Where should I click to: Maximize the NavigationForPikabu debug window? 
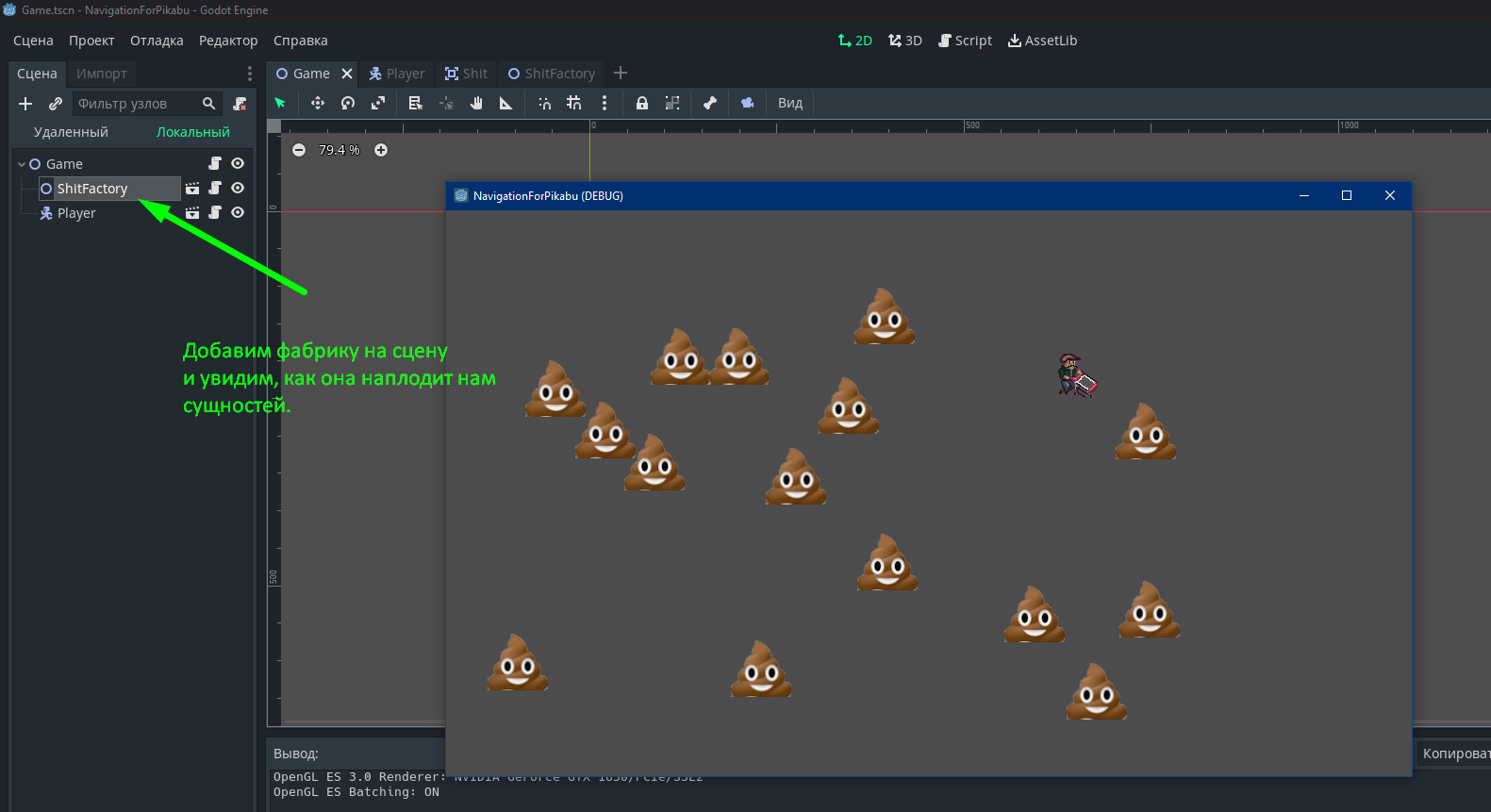1347,195
